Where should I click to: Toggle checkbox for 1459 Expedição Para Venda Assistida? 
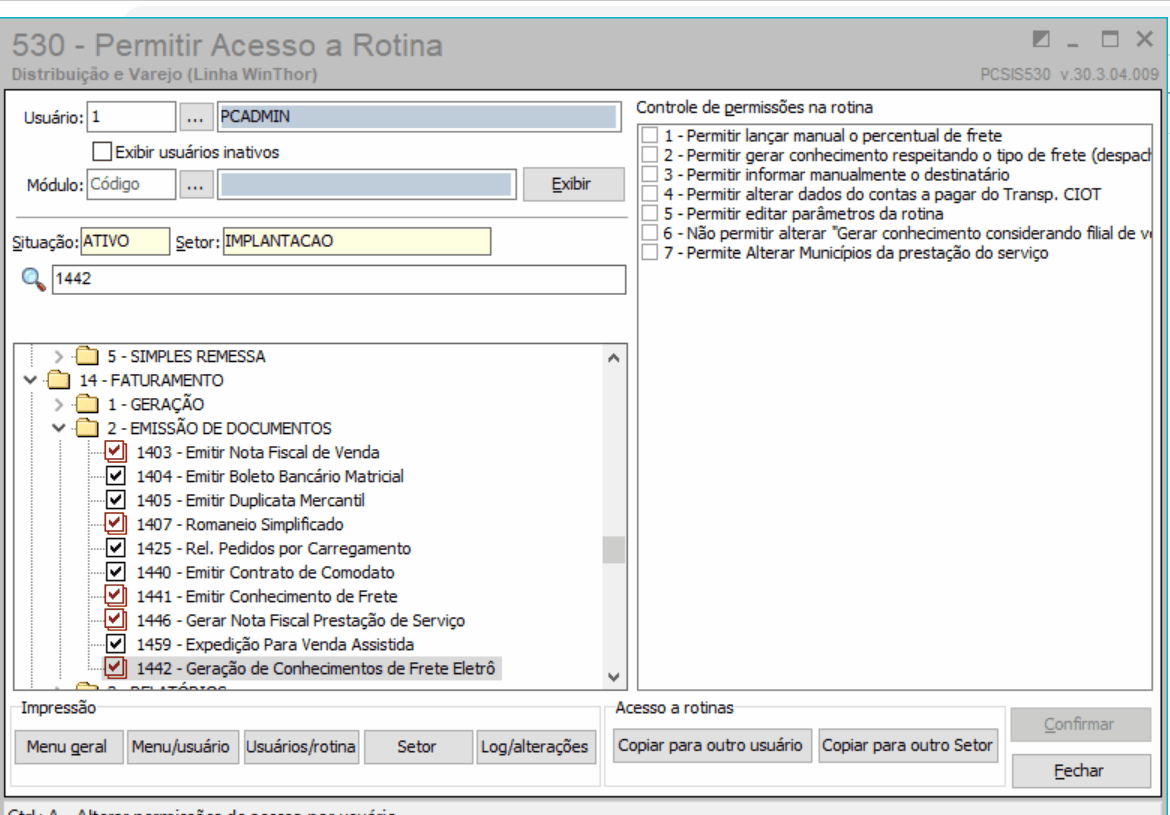(x=115, y=643)
